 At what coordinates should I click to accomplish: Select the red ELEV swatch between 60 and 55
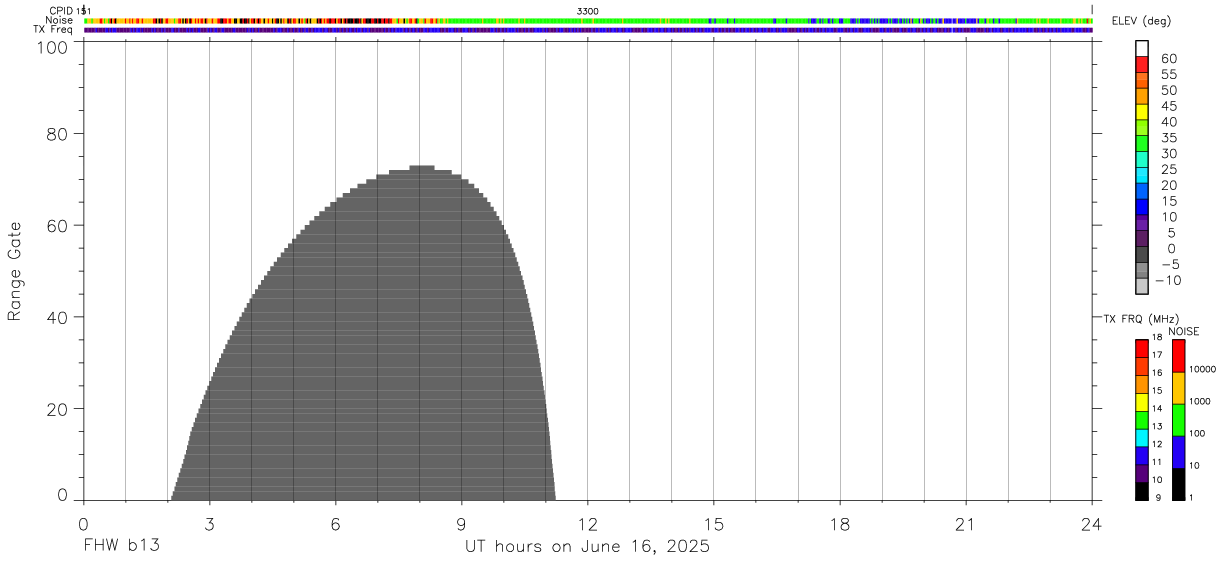1142,64
